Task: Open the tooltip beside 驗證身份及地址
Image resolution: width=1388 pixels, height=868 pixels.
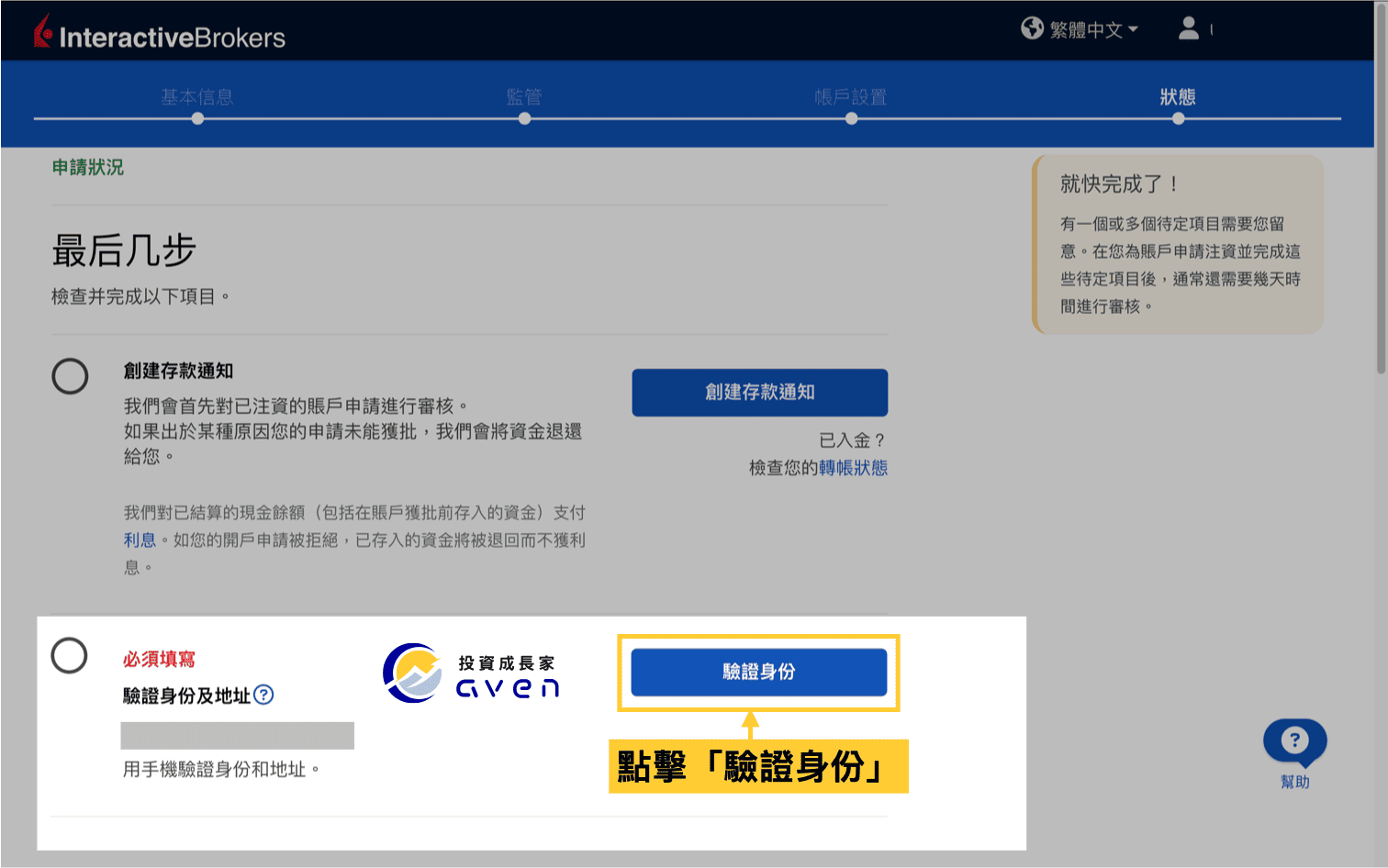Action: pos(263,696)
